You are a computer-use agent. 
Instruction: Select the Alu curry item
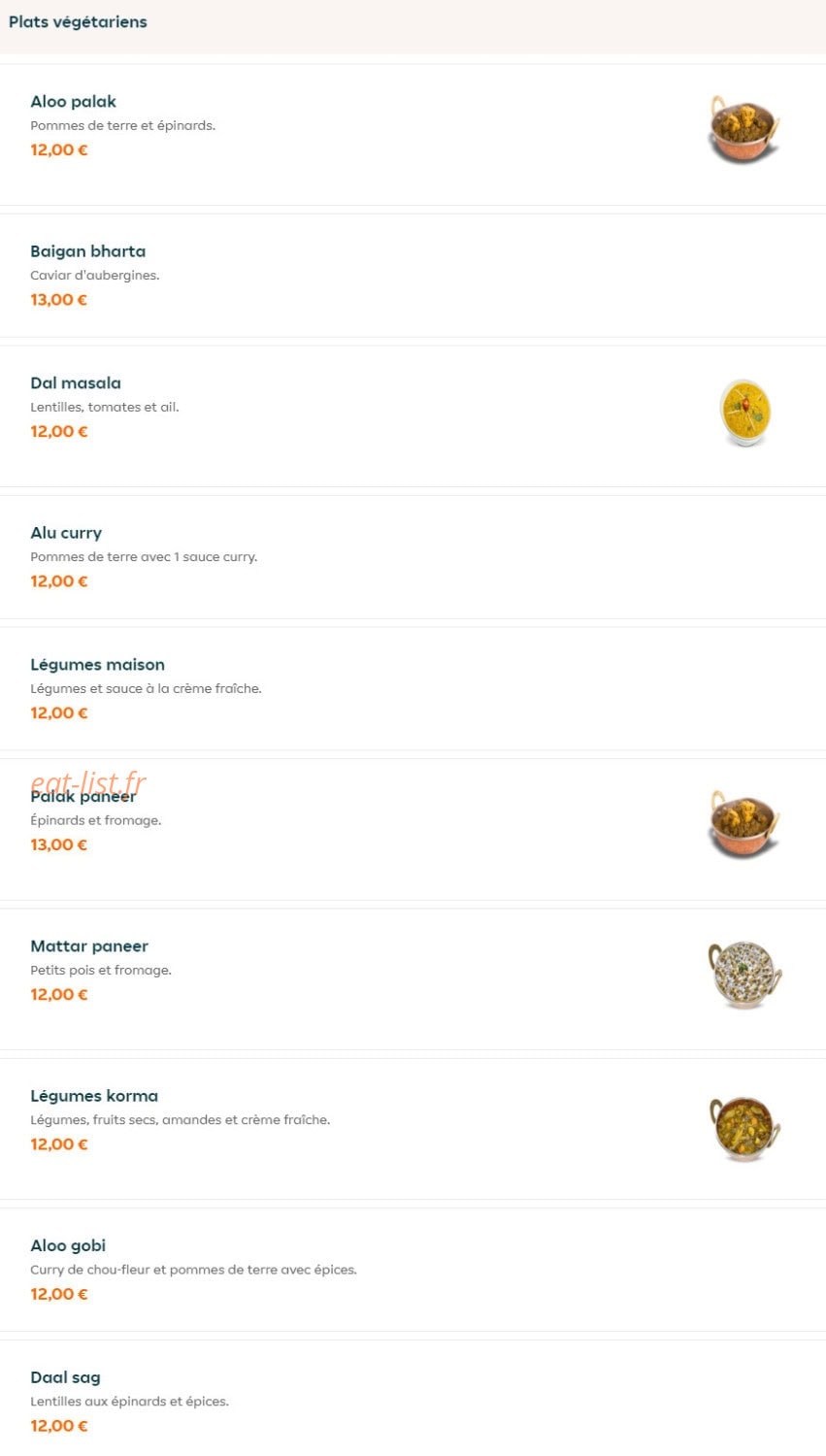(x=413, y=557)
